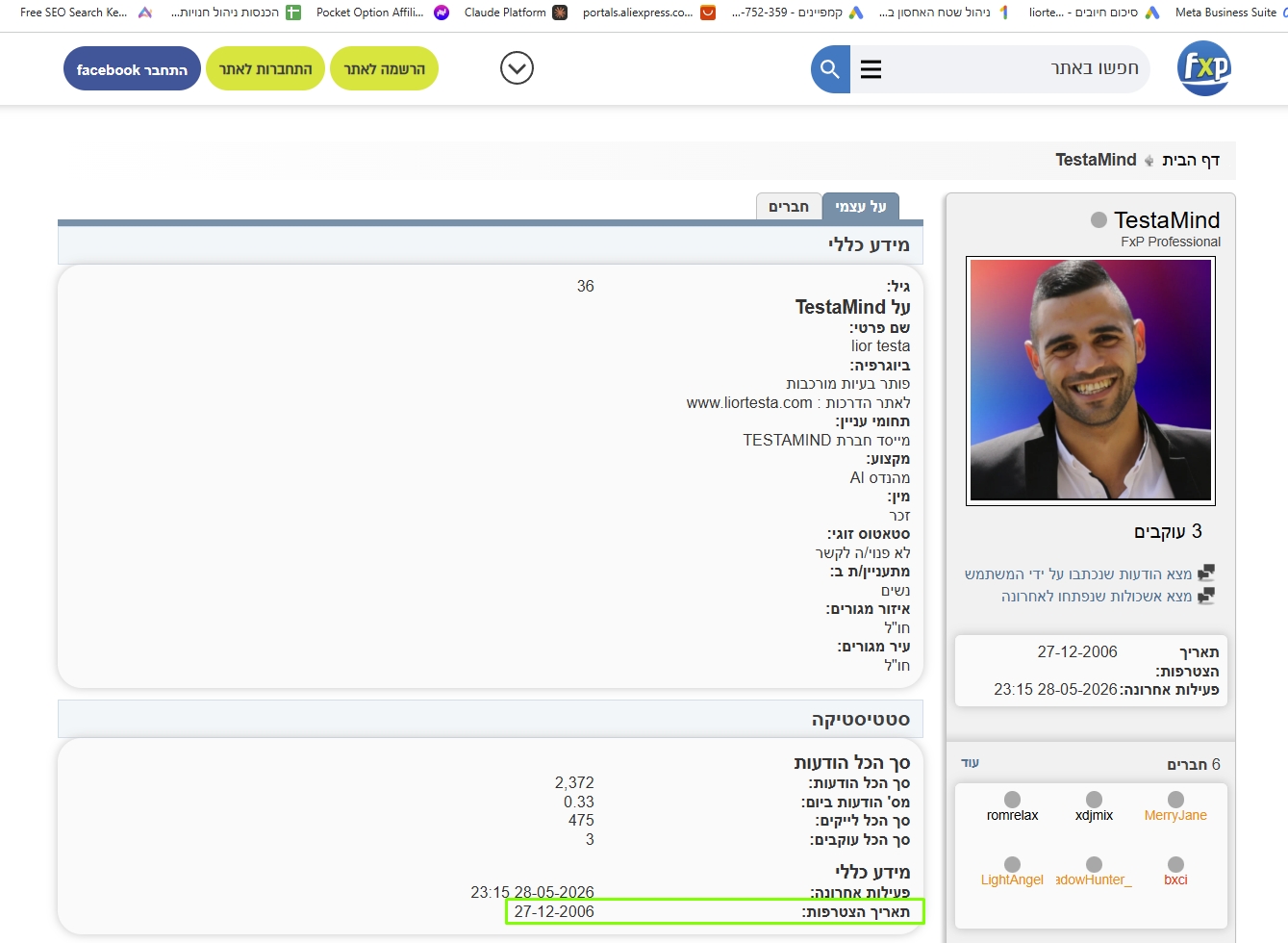Open friend xdjmix profile
1288x943 pixels.
(1094, 815)
